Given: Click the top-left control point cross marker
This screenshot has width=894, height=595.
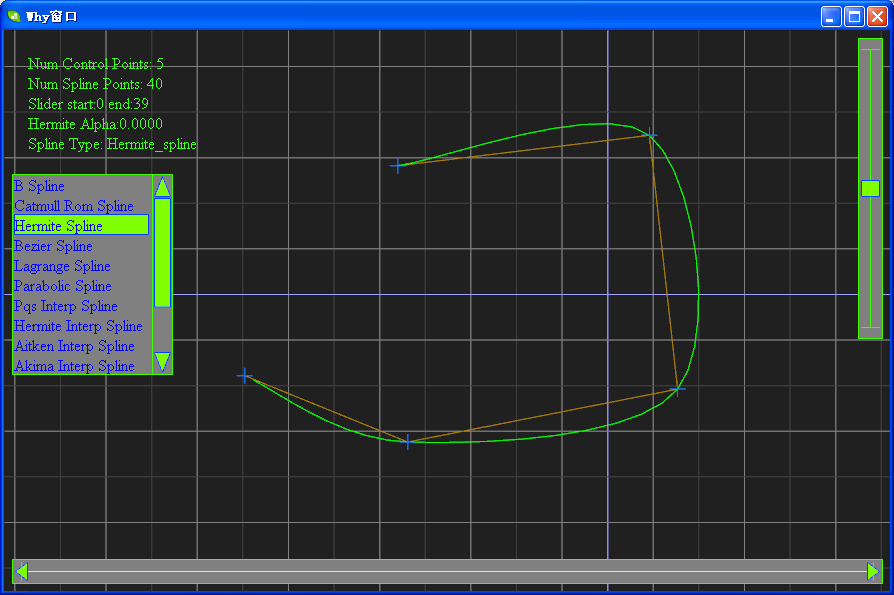Looking at the screenshot, I should pyautogui.click(x=397, y=166).
